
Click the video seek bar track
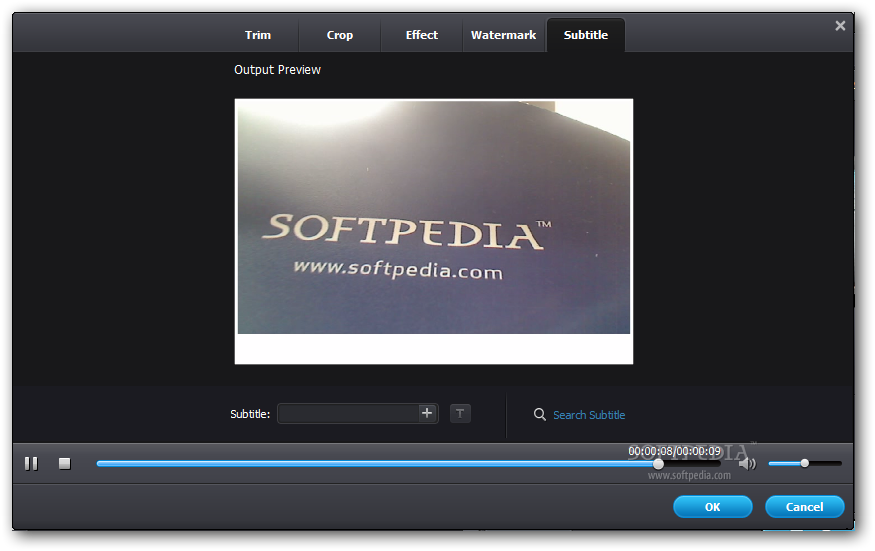[x=408, y=464]
